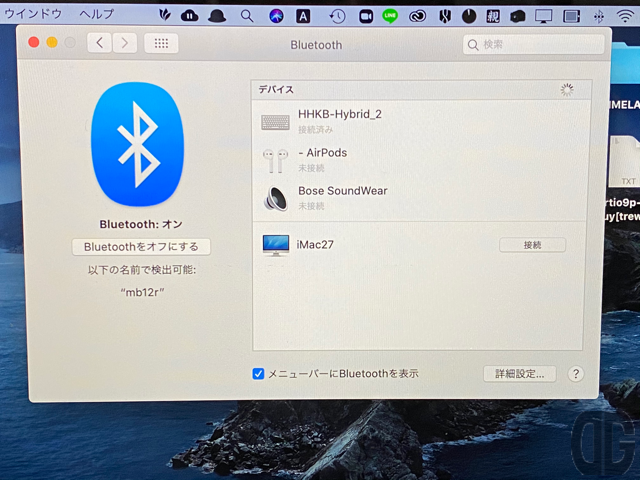Click Bluetoothをオフにする button
Image resolution: width=640 pixels, height=480 pixels.
point(141,247)
